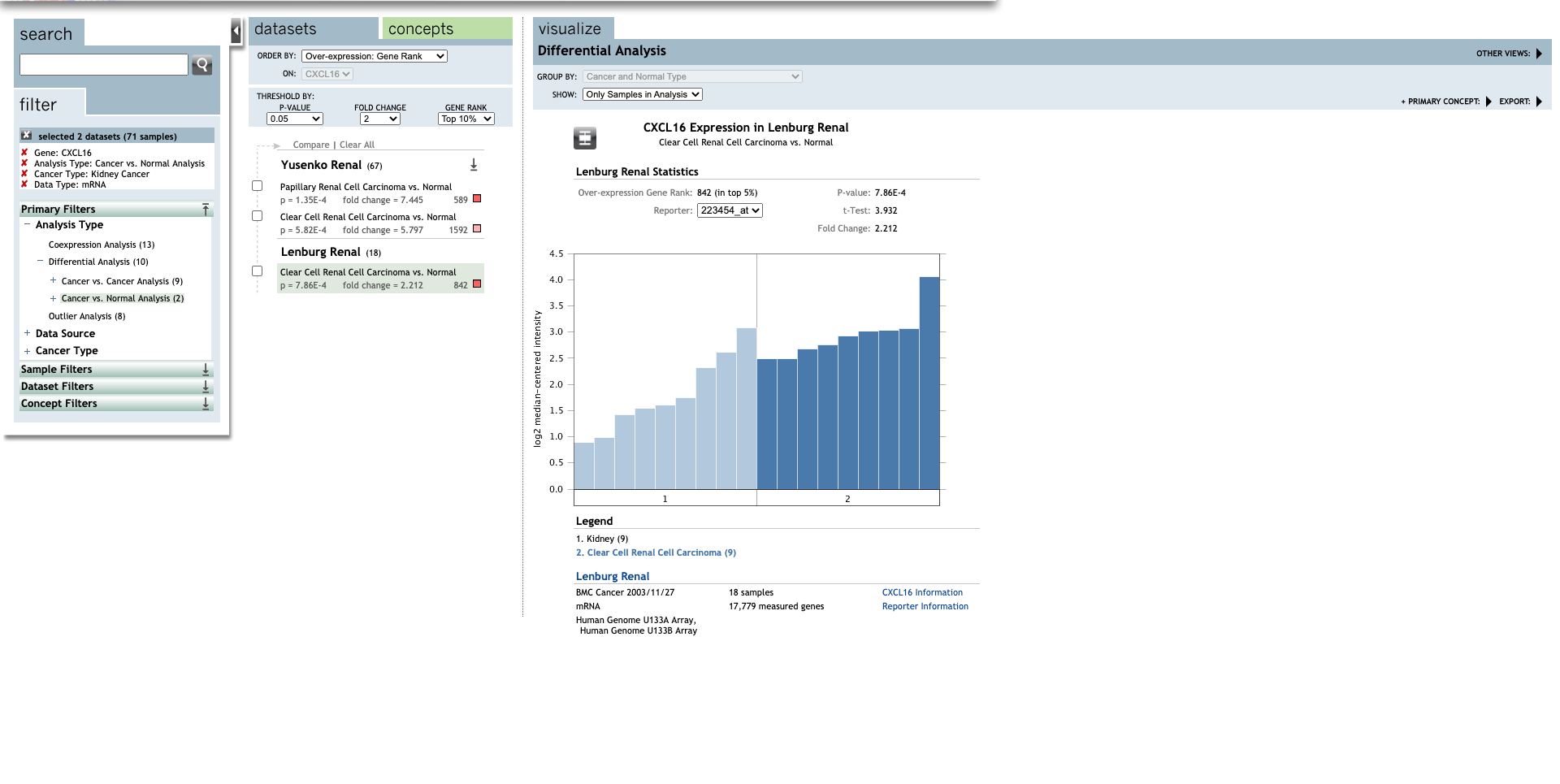Click Clear Cell Renal Cell Carcinoma legend link
This screenshot has width=1560, height=784.
(656, 552)
